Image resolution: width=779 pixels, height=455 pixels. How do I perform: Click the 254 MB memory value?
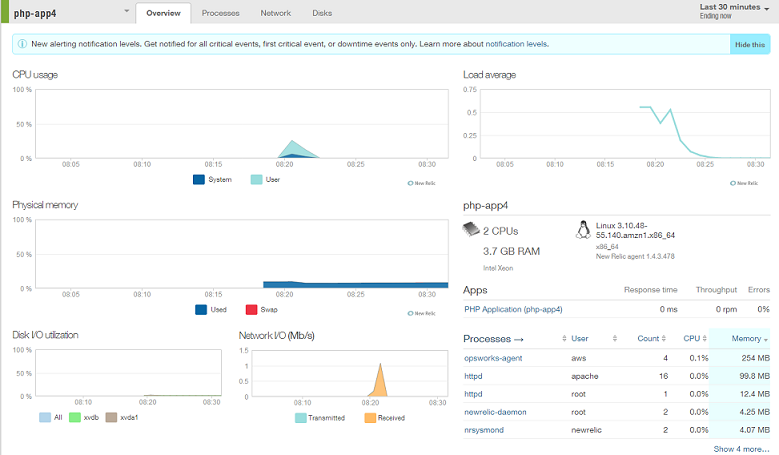(755, 358)
